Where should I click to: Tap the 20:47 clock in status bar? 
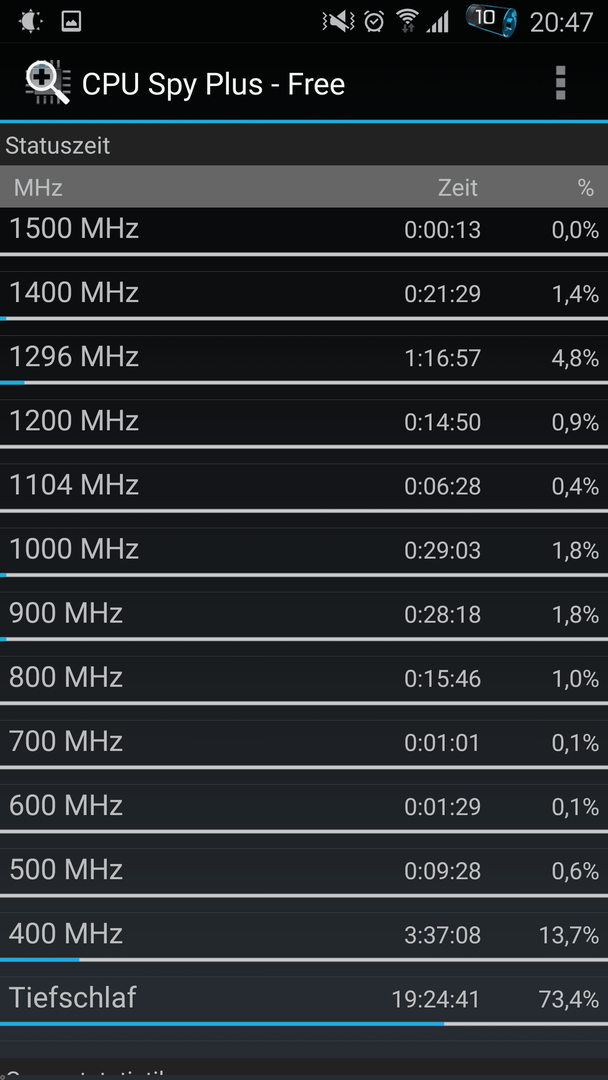561,22
